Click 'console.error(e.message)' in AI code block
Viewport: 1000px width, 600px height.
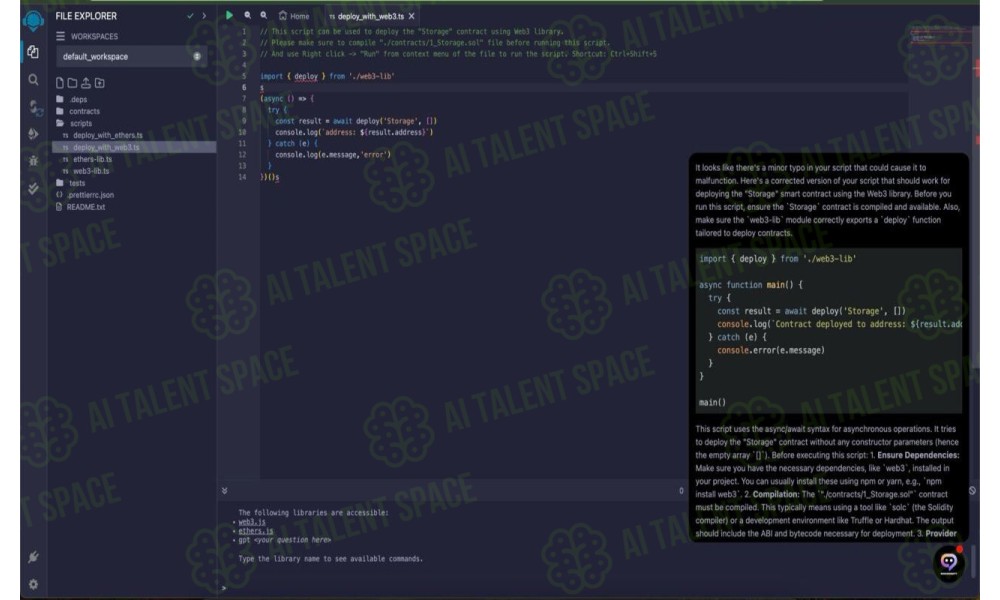770,350
